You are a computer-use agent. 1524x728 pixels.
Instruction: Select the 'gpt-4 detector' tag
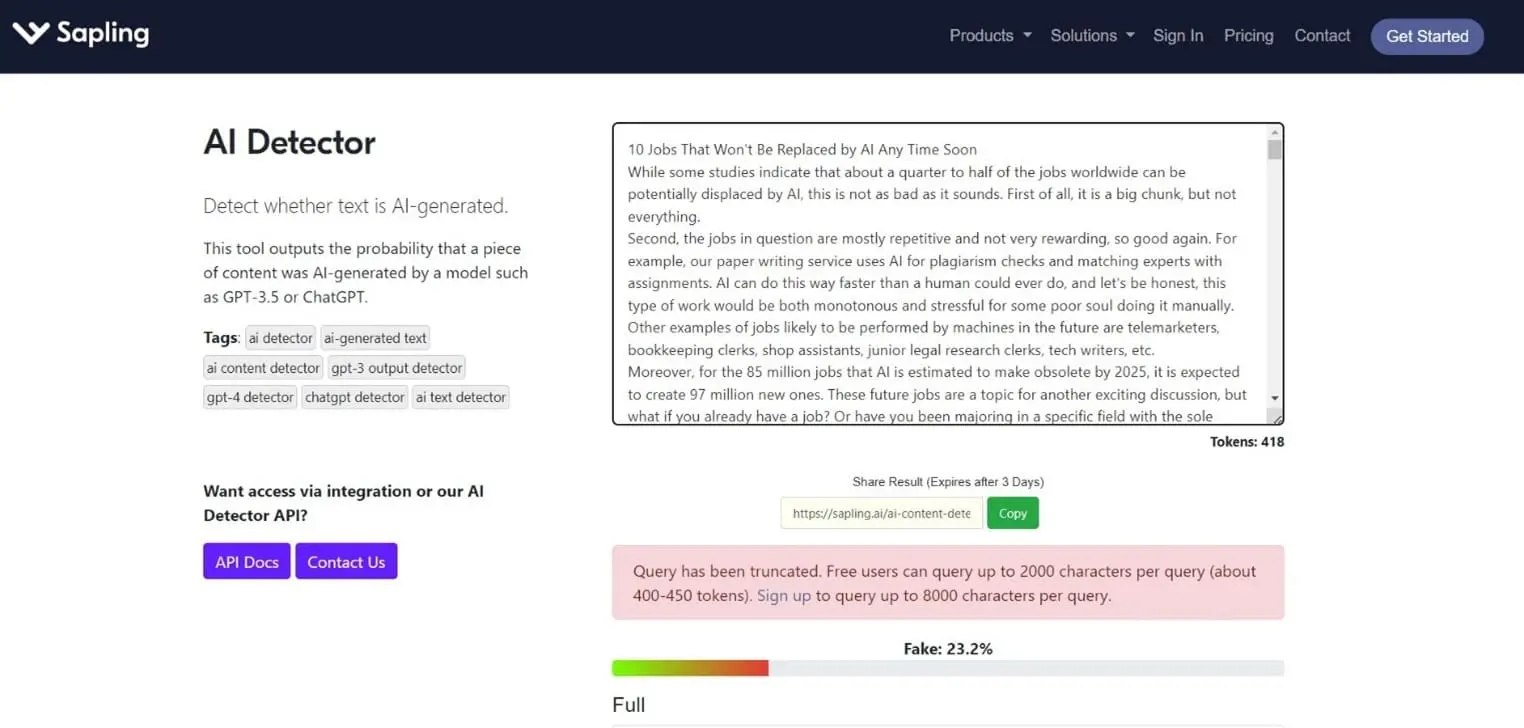click(250, 397)
